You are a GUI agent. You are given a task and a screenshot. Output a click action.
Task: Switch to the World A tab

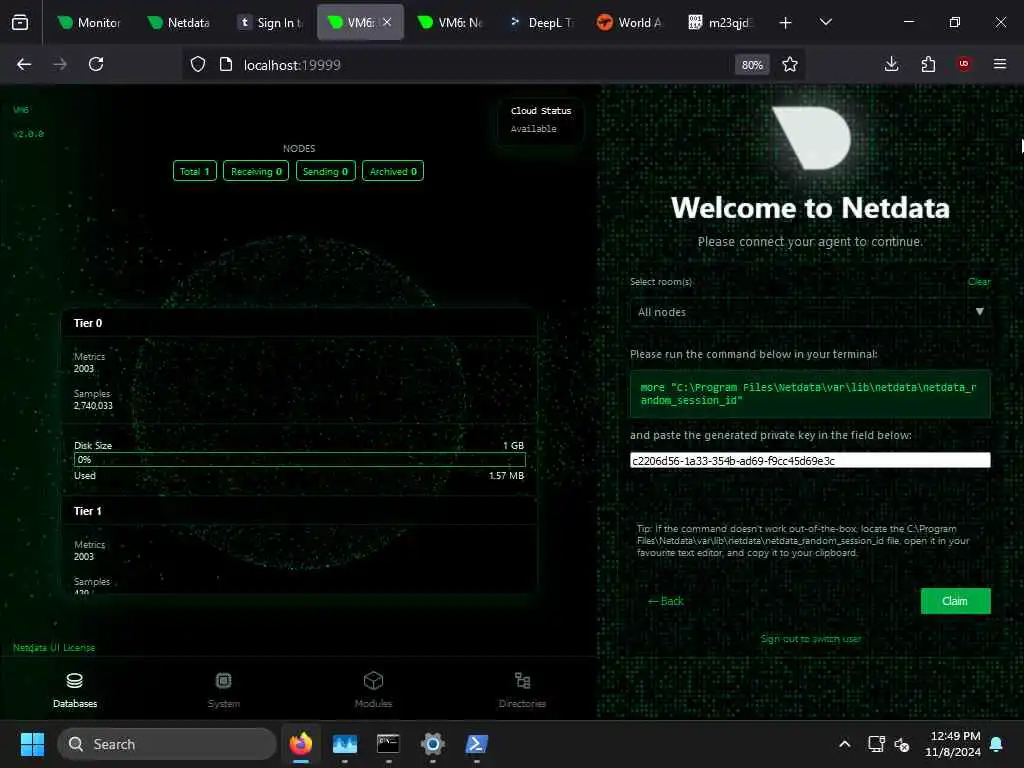point(630,23)
